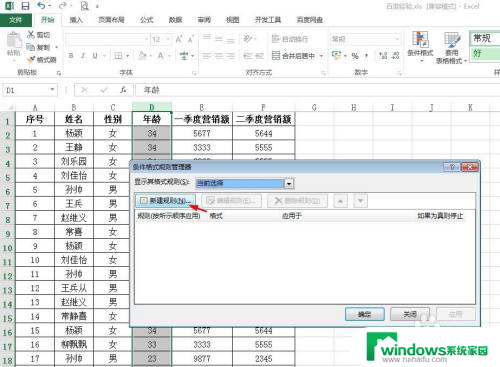Click the cell with name 刘乐园
The height and width of the screenshot is (367, 500).
point(74,161)
